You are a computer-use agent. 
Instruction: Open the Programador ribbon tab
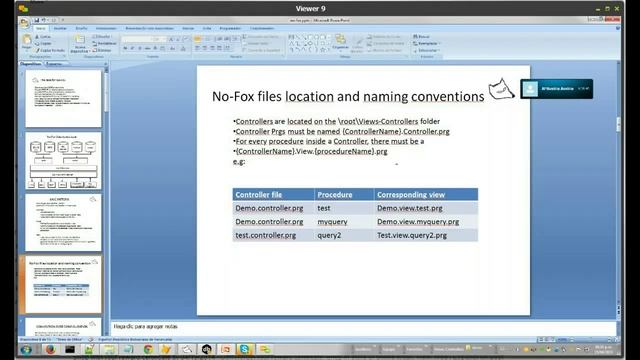230,29
